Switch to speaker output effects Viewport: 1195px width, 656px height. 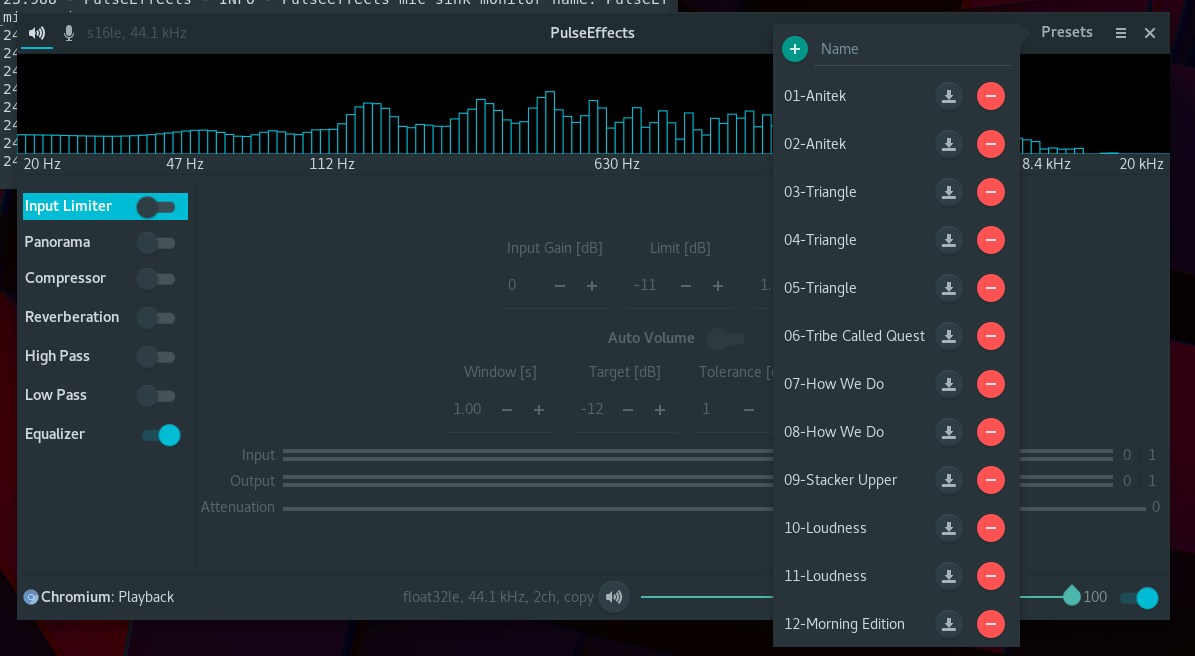tap(37, 33)
